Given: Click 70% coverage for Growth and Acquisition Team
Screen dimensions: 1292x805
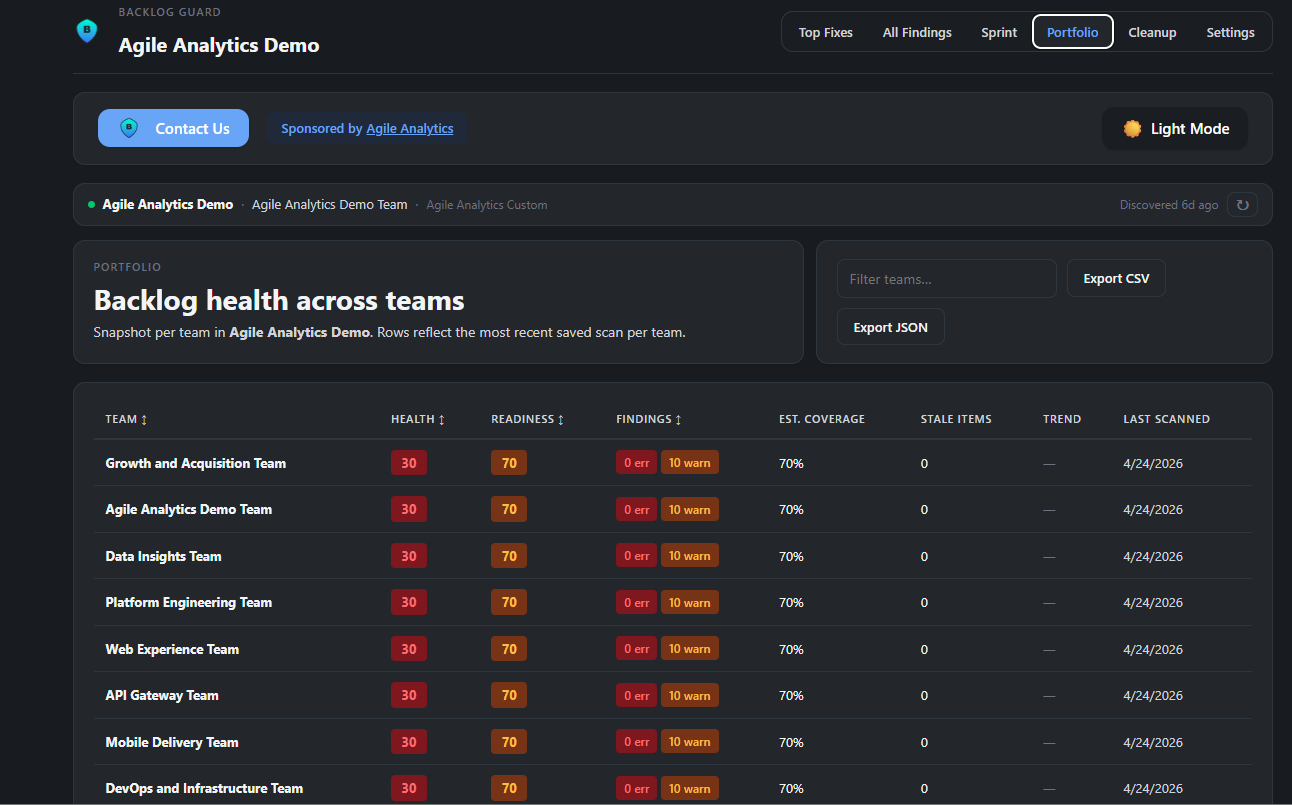Looking at the screenshot, I should tap(791, 463).
